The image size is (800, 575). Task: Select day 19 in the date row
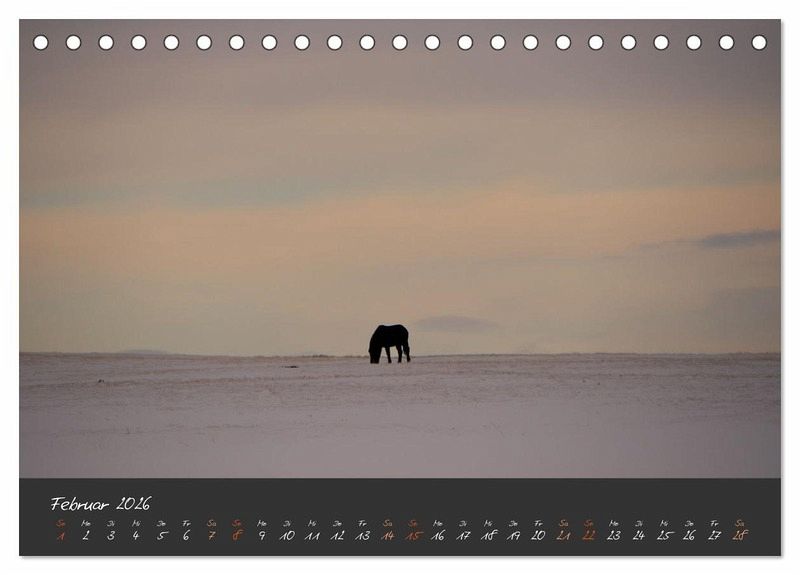(513, 535)
